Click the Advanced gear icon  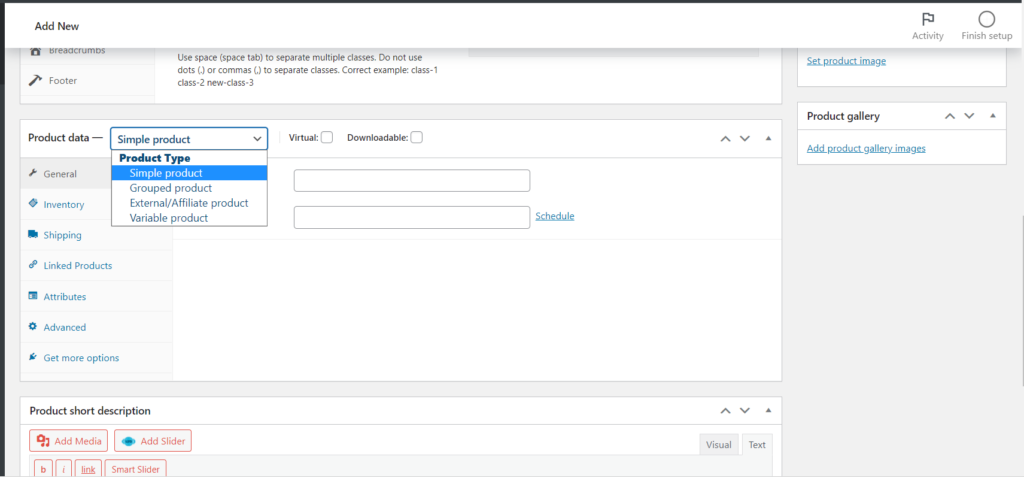coord(34,327)
